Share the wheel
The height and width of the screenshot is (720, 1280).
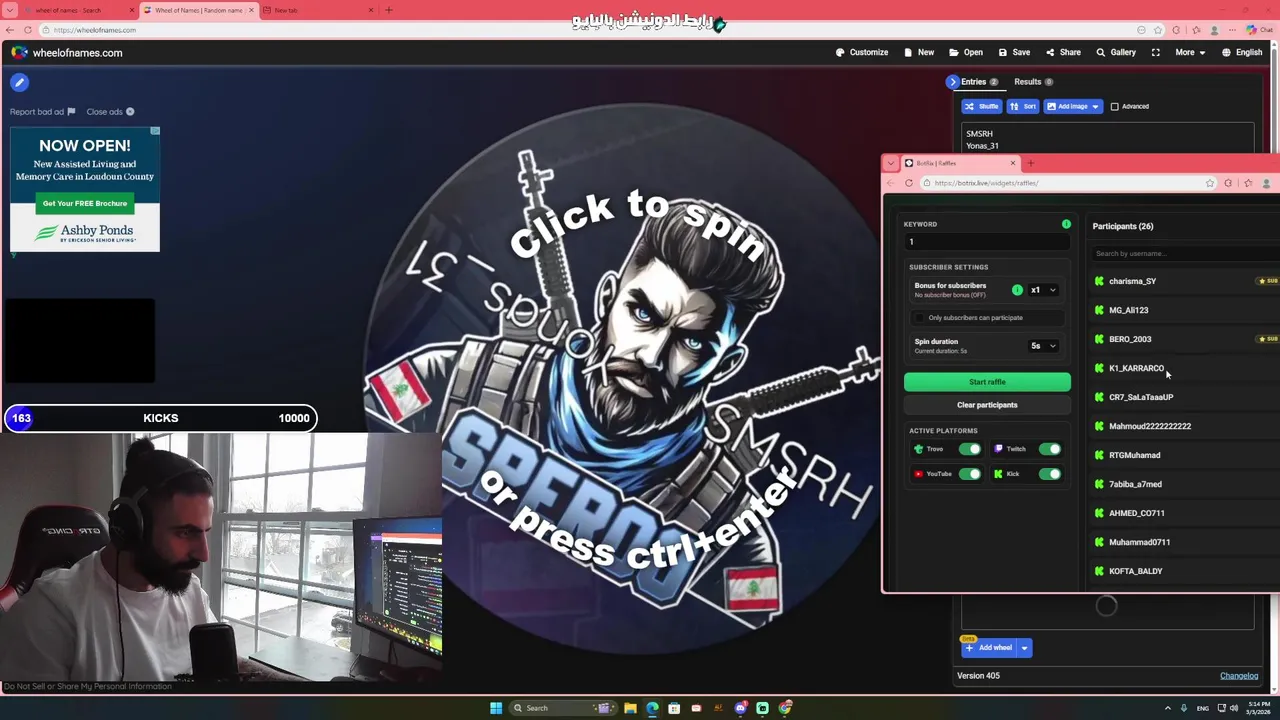click(x=1063, y=52)
